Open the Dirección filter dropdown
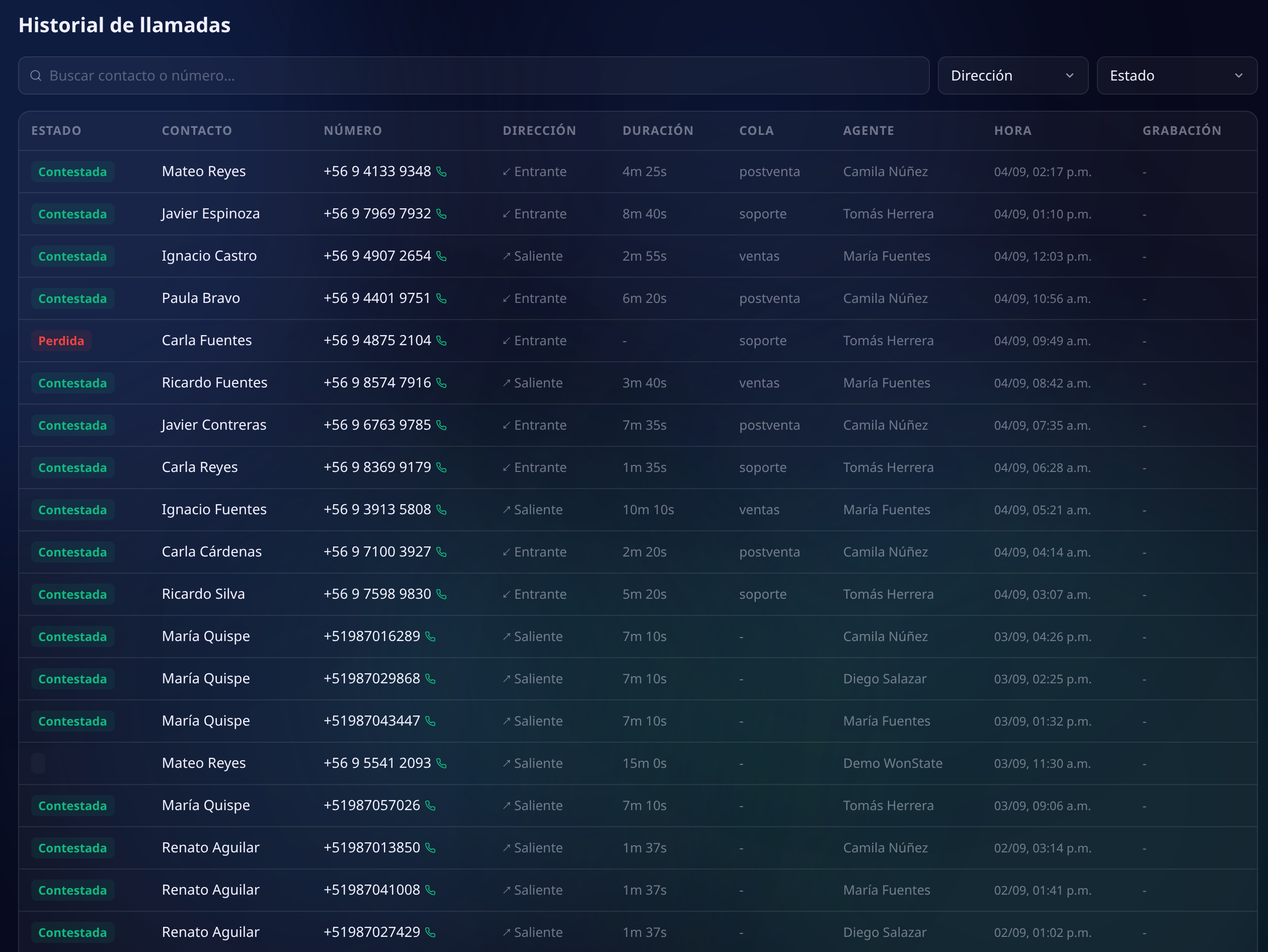 [x=1013, y=75]
